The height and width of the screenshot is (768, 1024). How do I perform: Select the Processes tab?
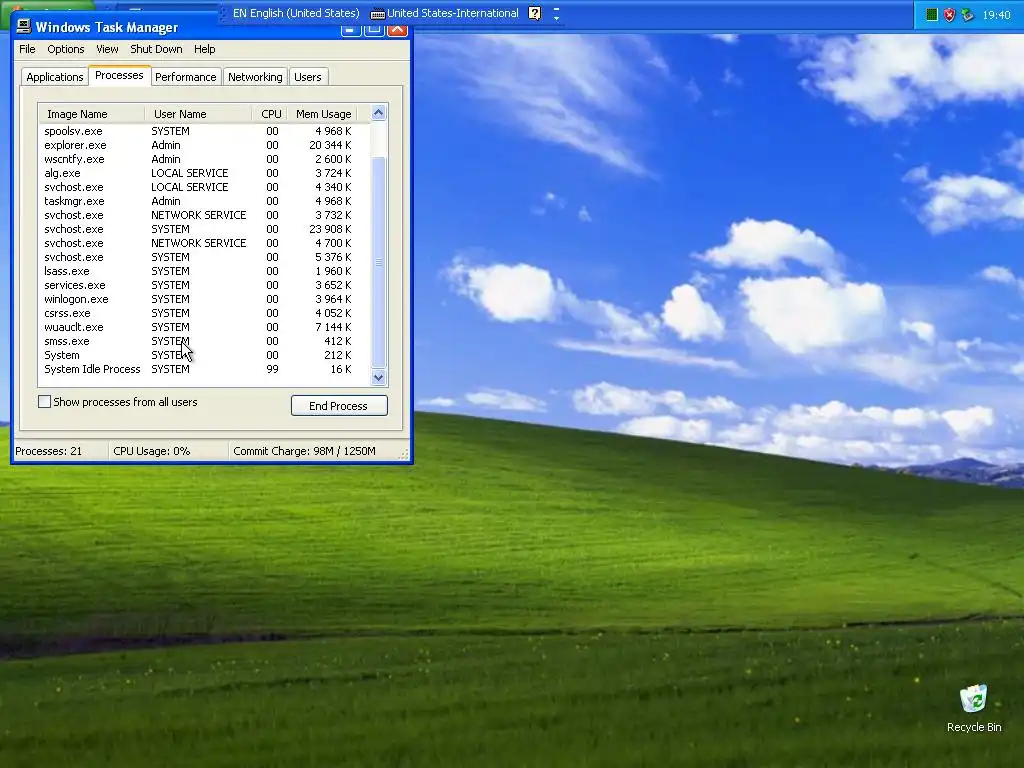pyautogui.click(x=120, y=75)
